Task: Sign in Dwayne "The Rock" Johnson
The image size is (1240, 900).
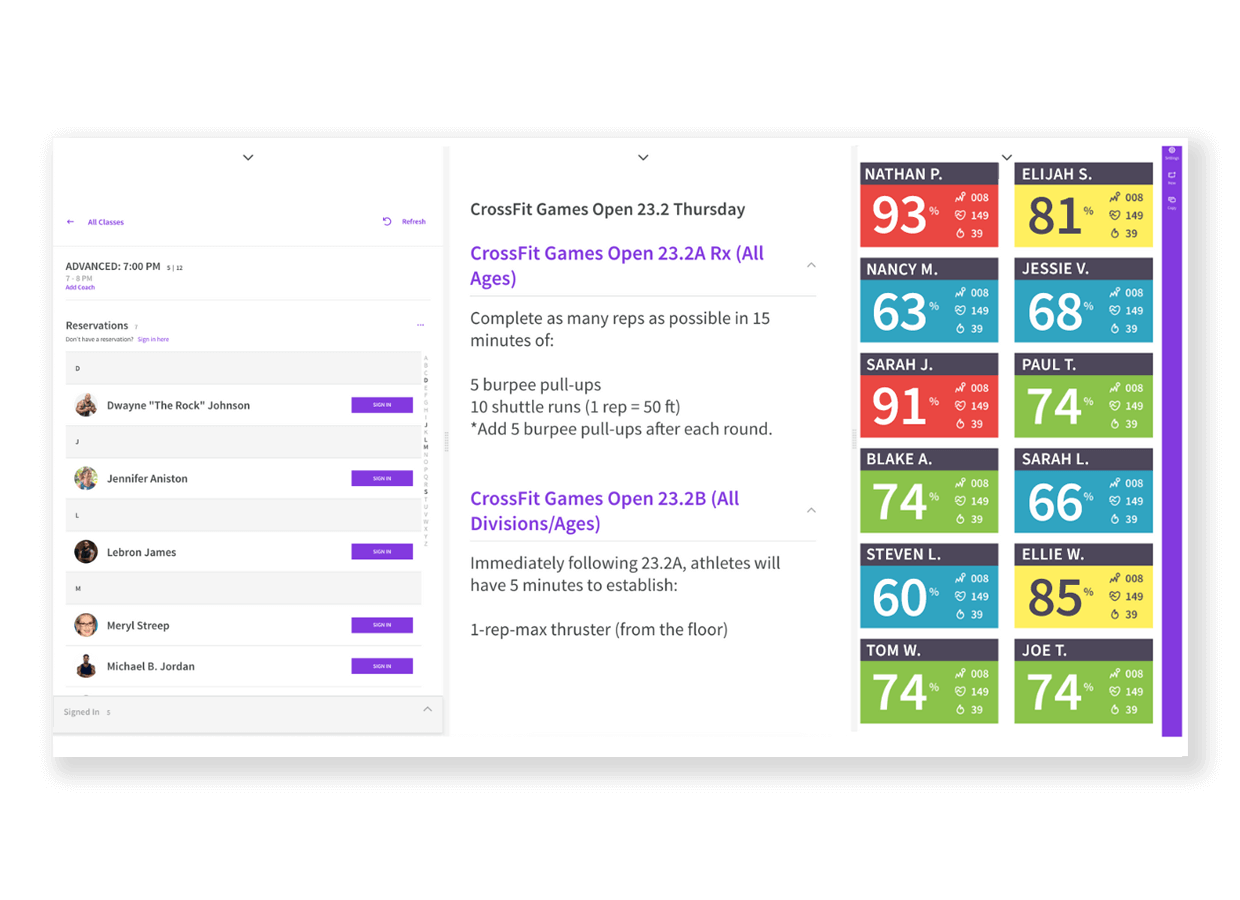Action: [382, 405]
